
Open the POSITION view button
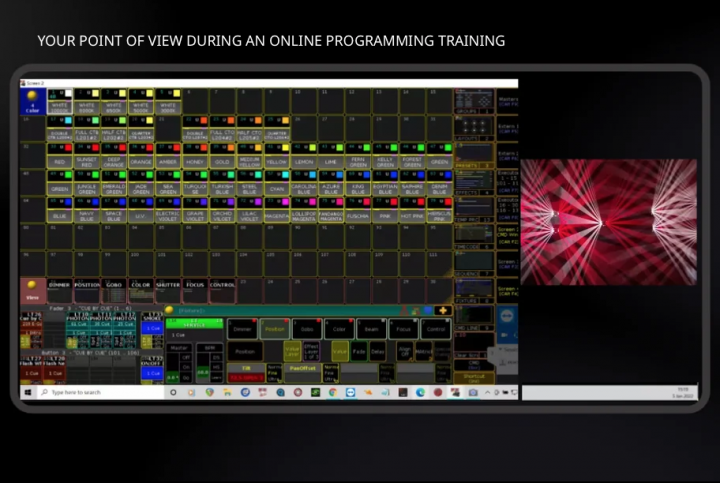86,285
